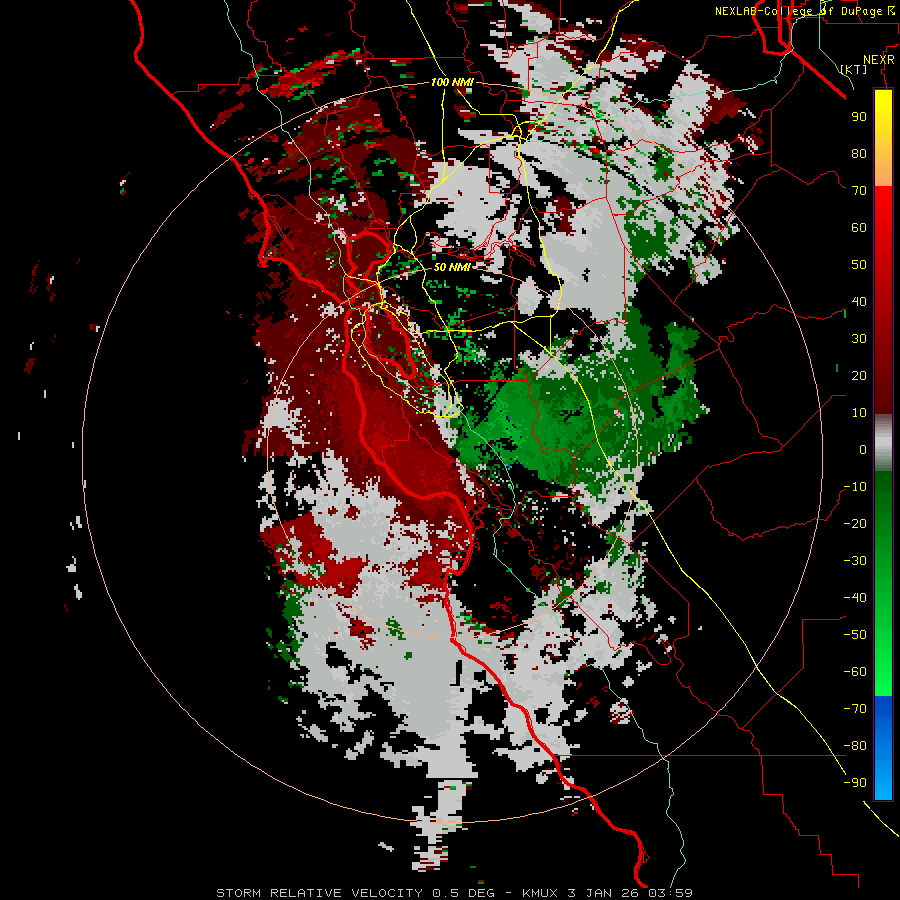Click the 90 value on the velocity scale
900x900 pixels.
(x=859, y=117)
